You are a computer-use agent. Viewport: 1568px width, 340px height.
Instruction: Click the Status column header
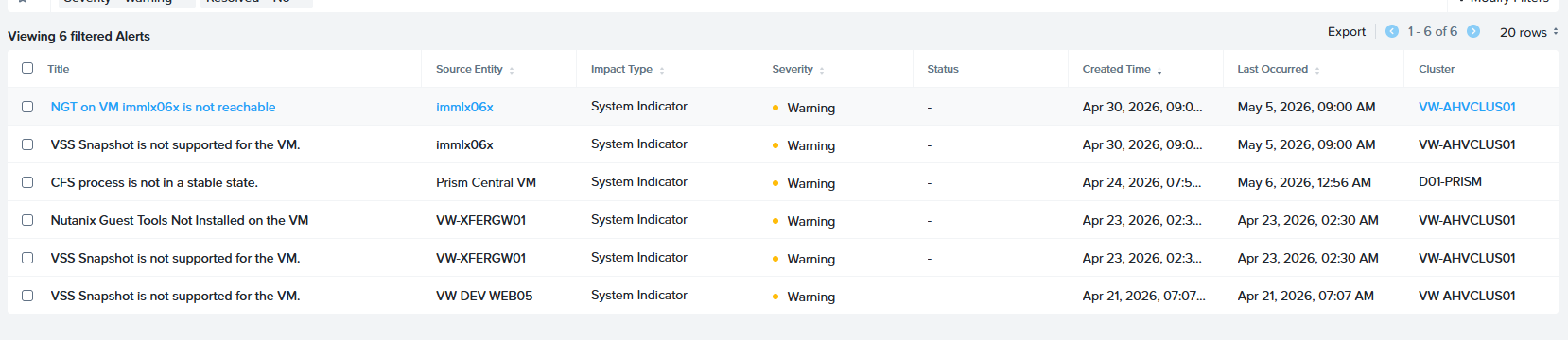click(943, 69)
